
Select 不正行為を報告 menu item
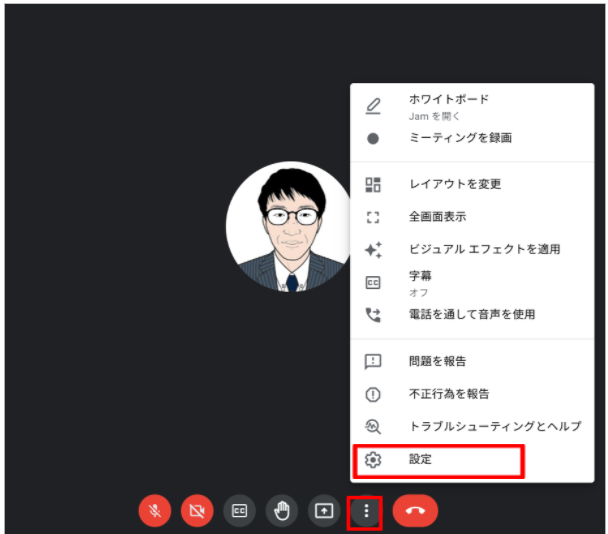tap(472, 394)
